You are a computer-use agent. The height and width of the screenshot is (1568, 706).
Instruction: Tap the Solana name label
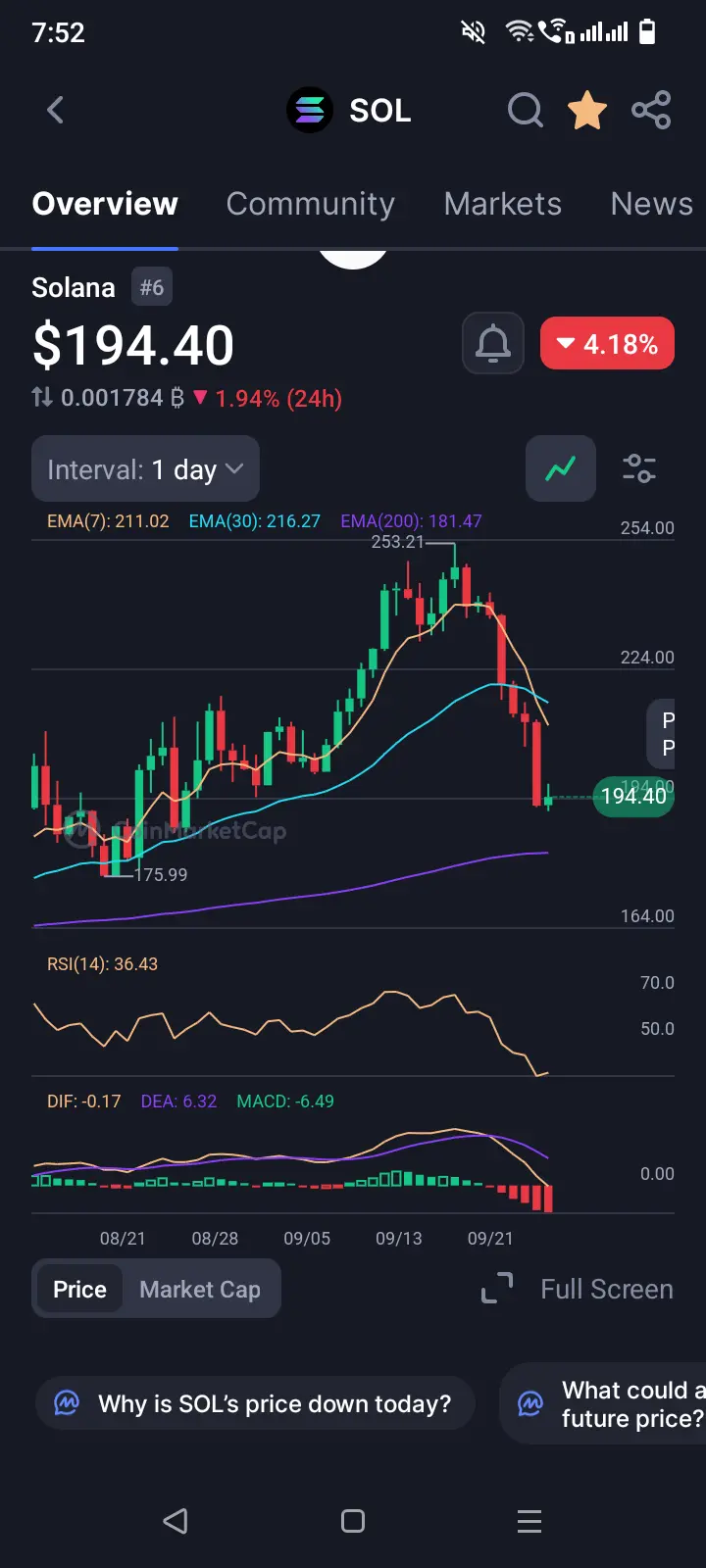(74, 287)
